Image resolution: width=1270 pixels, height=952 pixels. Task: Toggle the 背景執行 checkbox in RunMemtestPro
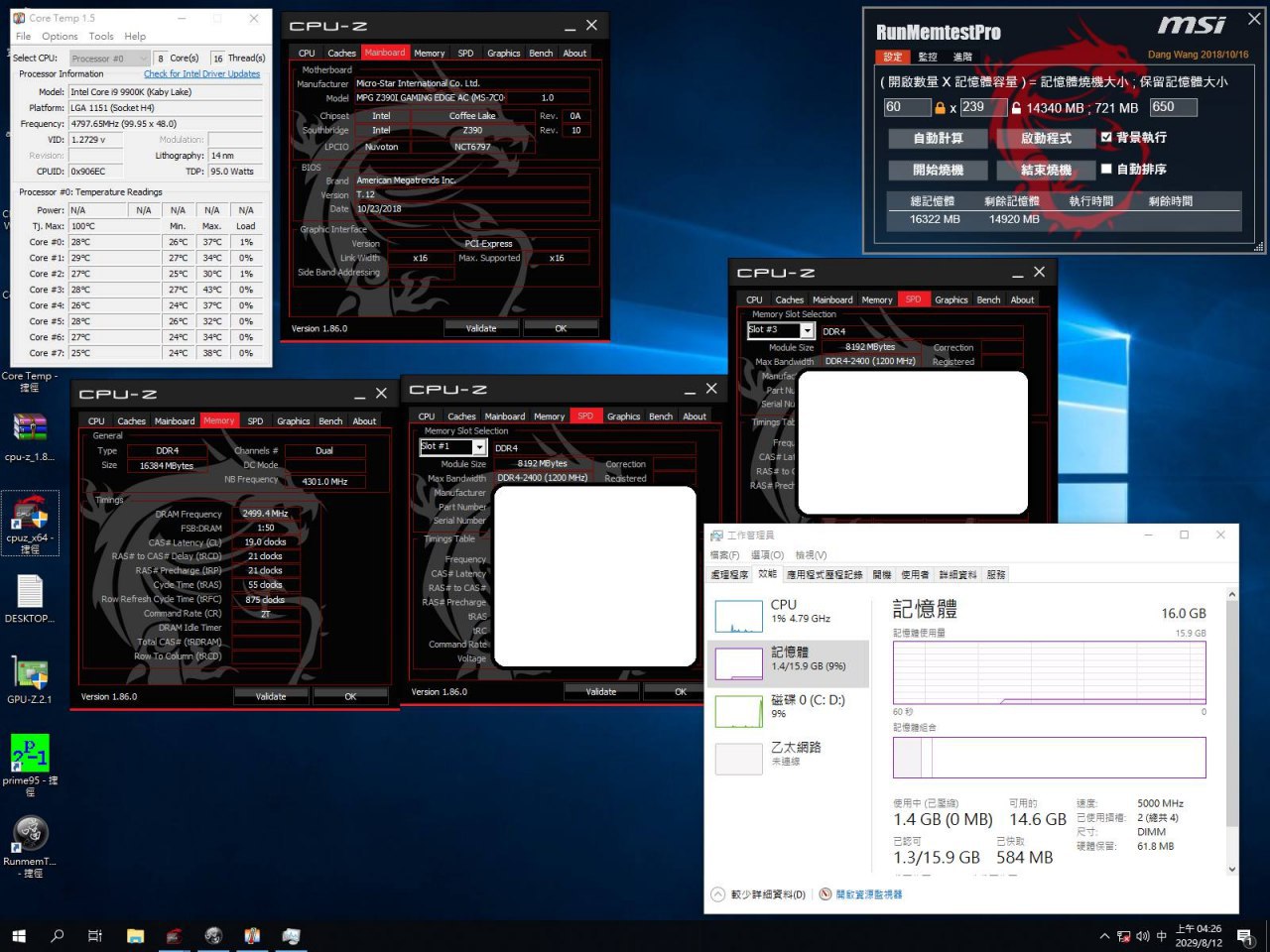(x=1106, y=138)
